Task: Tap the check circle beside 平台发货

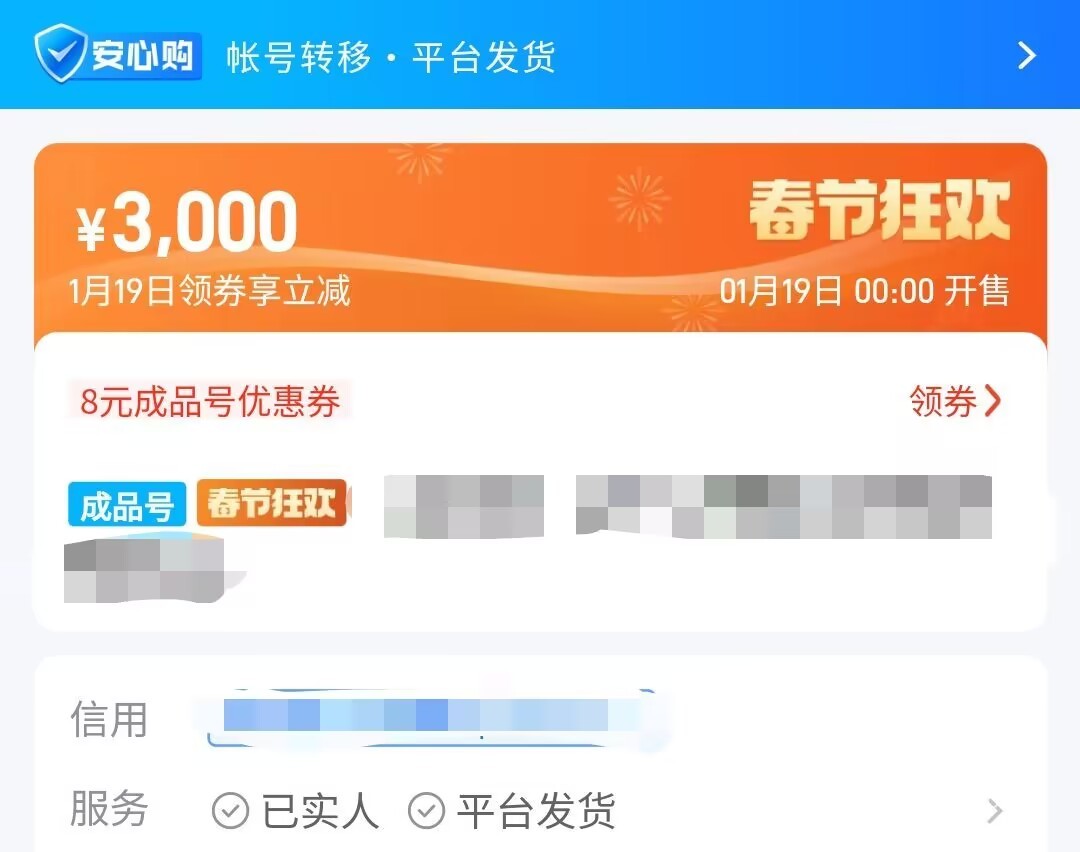Action: [x=426, y=810]
